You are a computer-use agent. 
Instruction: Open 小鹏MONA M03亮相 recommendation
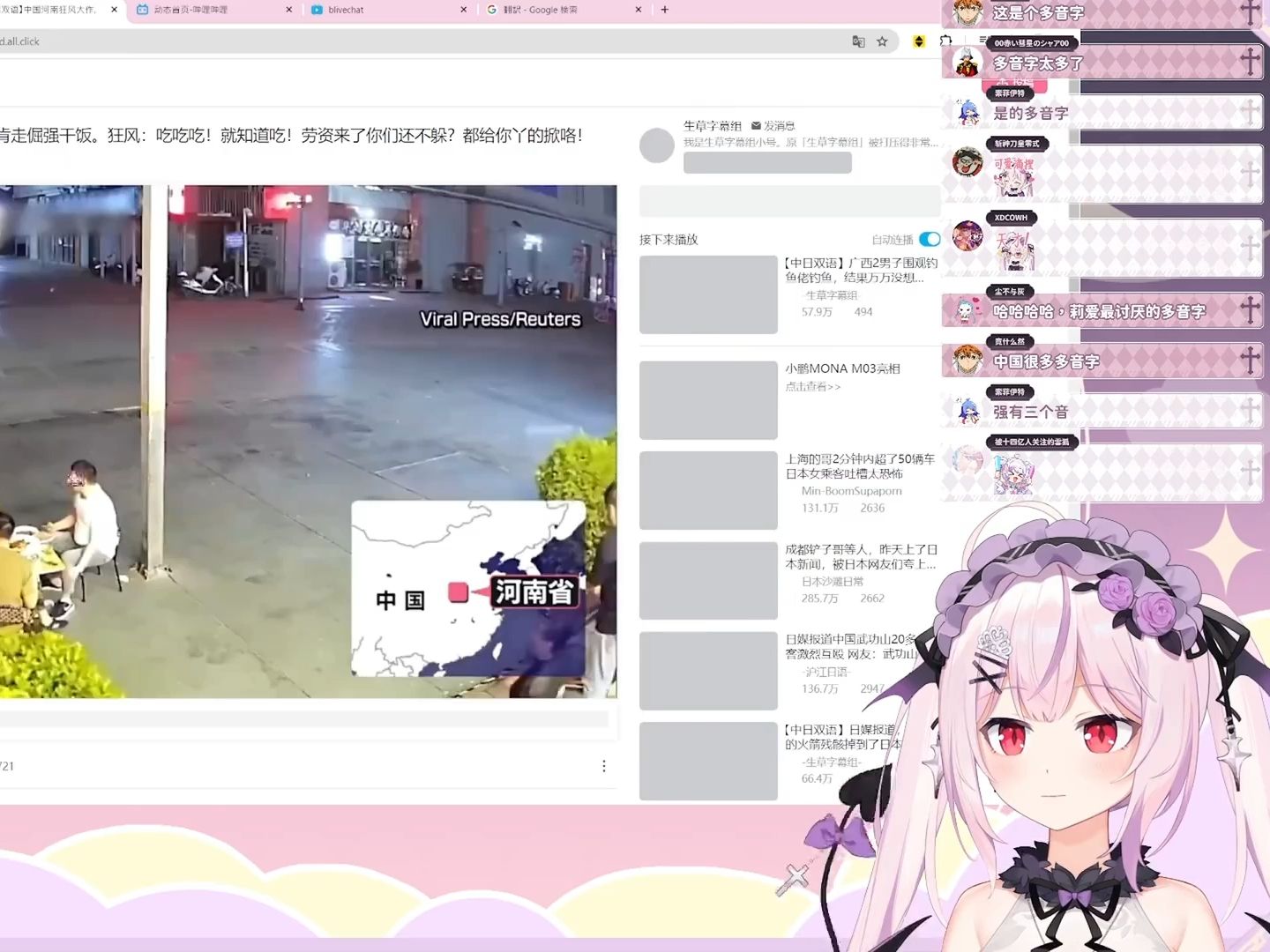843,368
